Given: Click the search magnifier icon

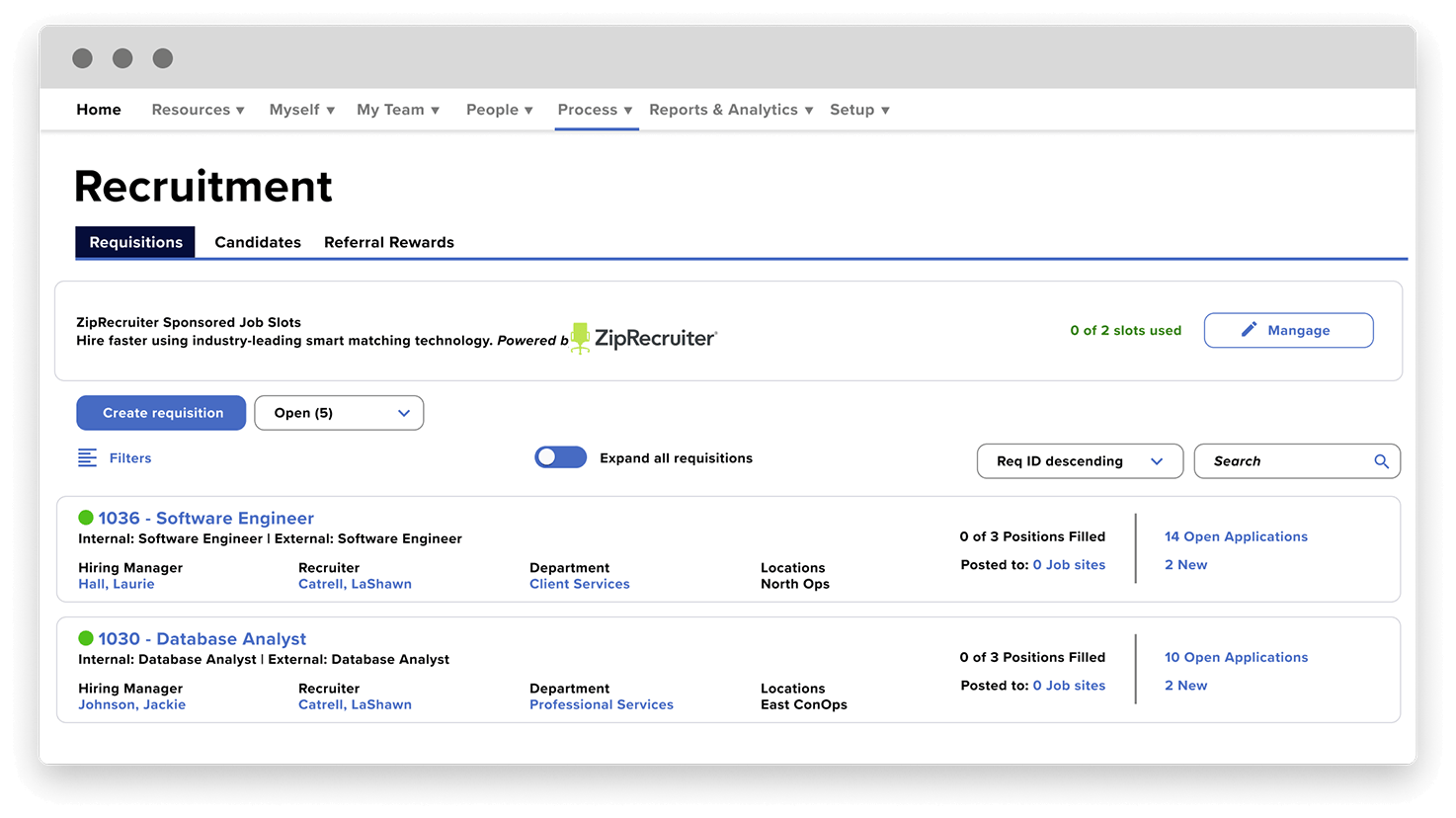Looking at the screenshot, I should (1381, 461).
